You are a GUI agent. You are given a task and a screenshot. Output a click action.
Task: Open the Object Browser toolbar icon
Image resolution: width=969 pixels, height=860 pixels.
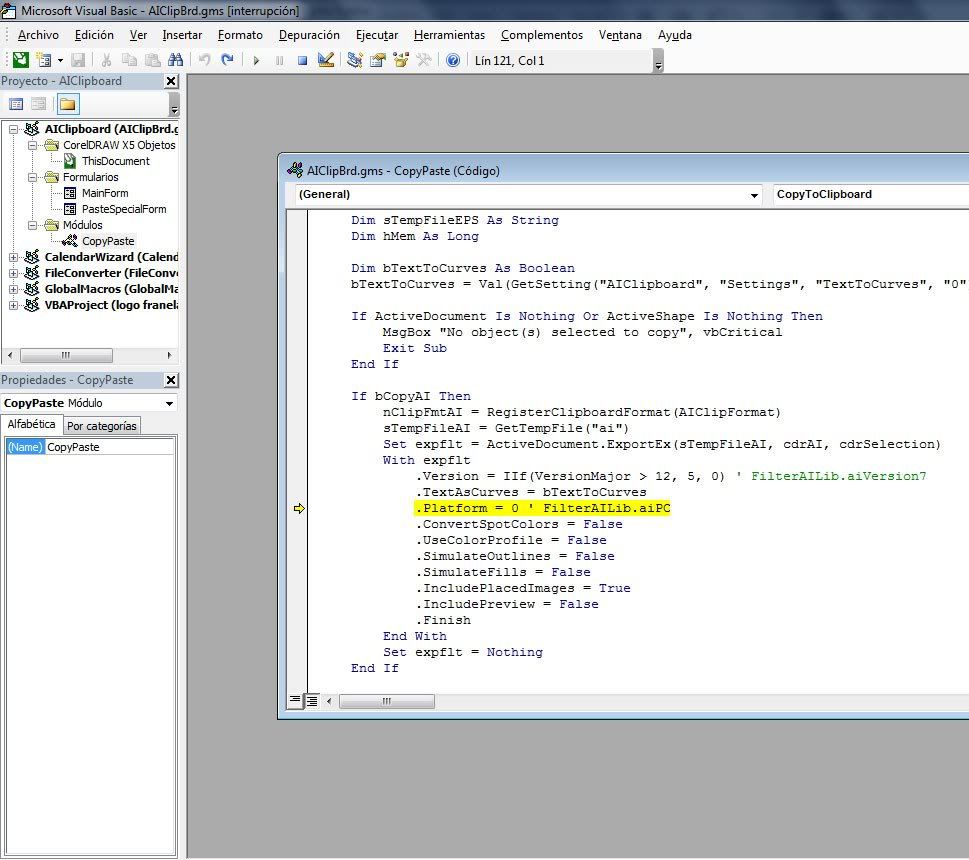tap(401, 60)
